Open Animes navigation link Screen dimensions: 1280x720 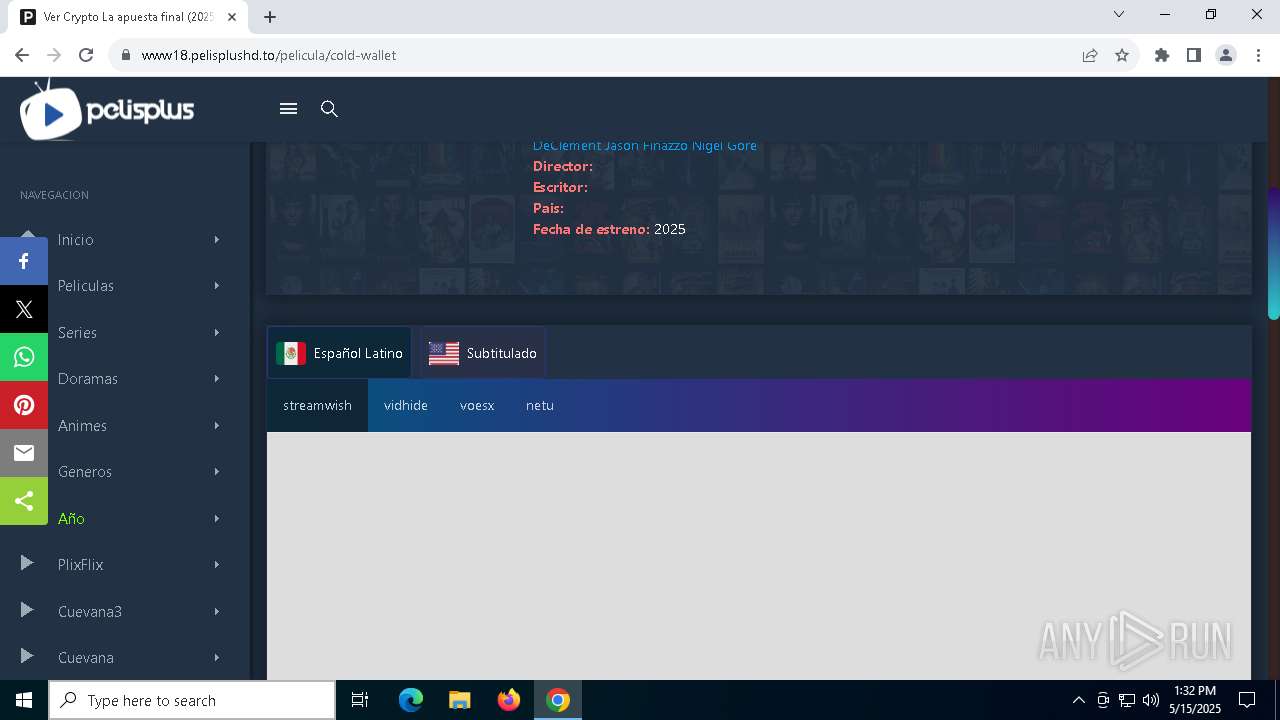(82, 425)
